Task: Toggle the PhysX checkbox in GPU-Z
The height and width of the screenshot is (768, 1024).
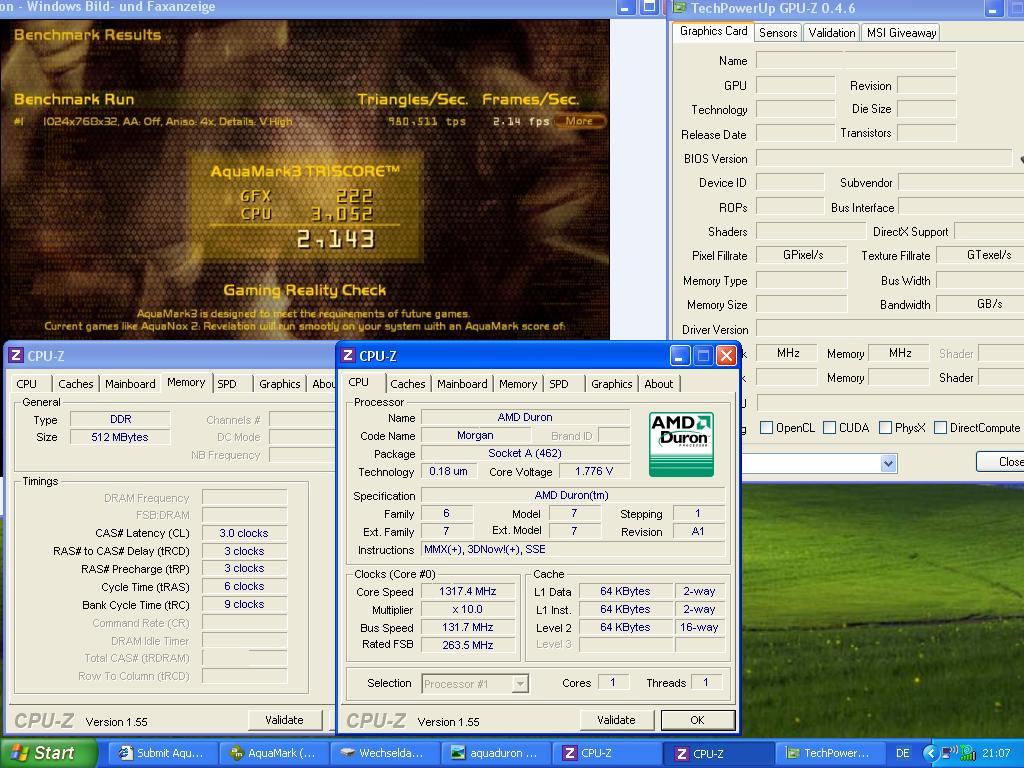Action: 886,428
